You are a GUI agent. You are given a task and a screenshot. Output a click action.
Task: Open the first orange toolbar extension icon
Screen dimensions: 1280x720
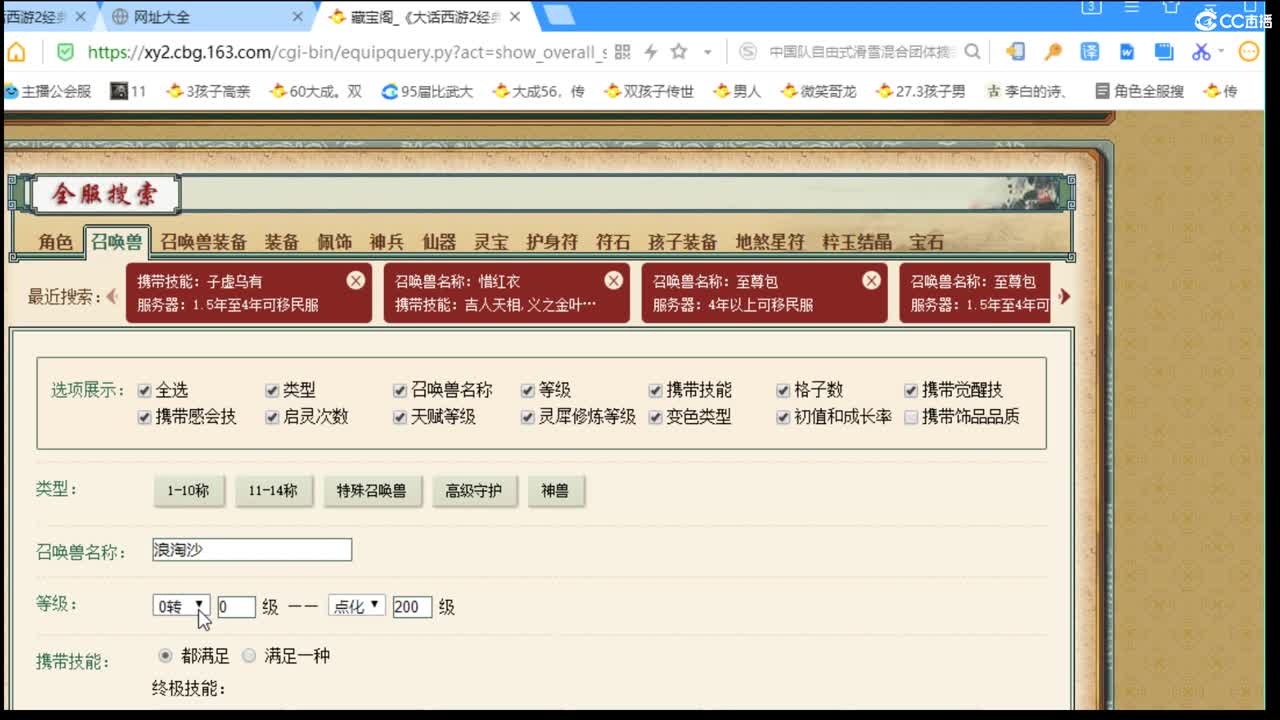click(1015, 52)
